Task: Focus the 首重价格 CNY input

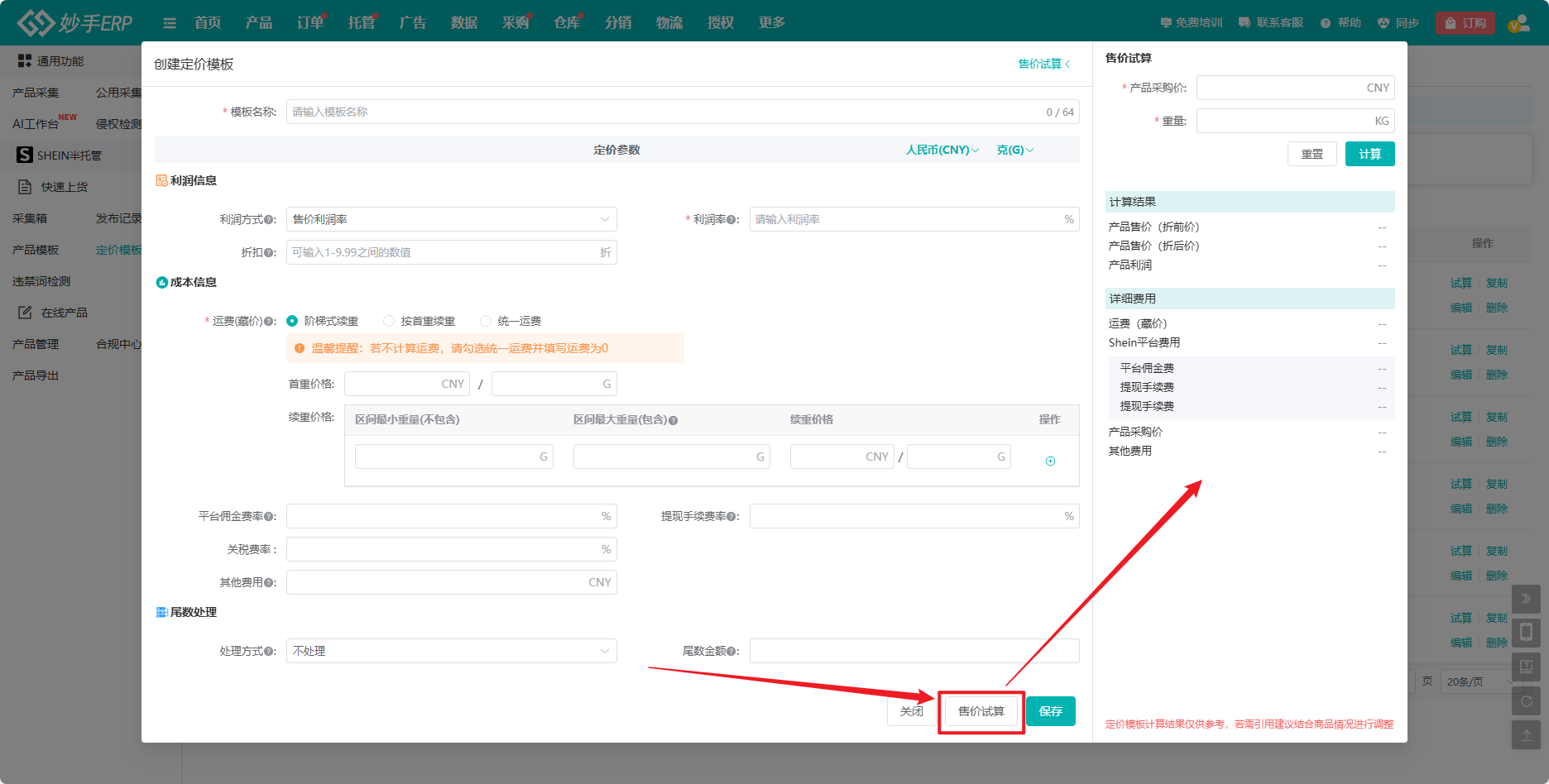Action: point(407,384)
